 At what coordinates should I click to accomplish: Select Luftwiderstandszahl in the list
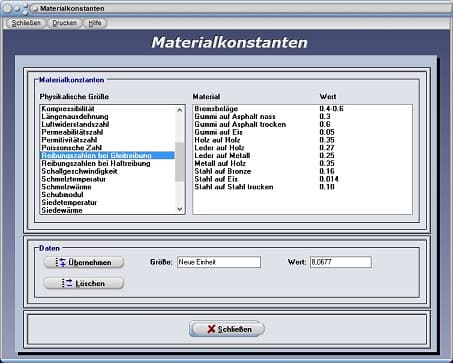tap(107, 124)
